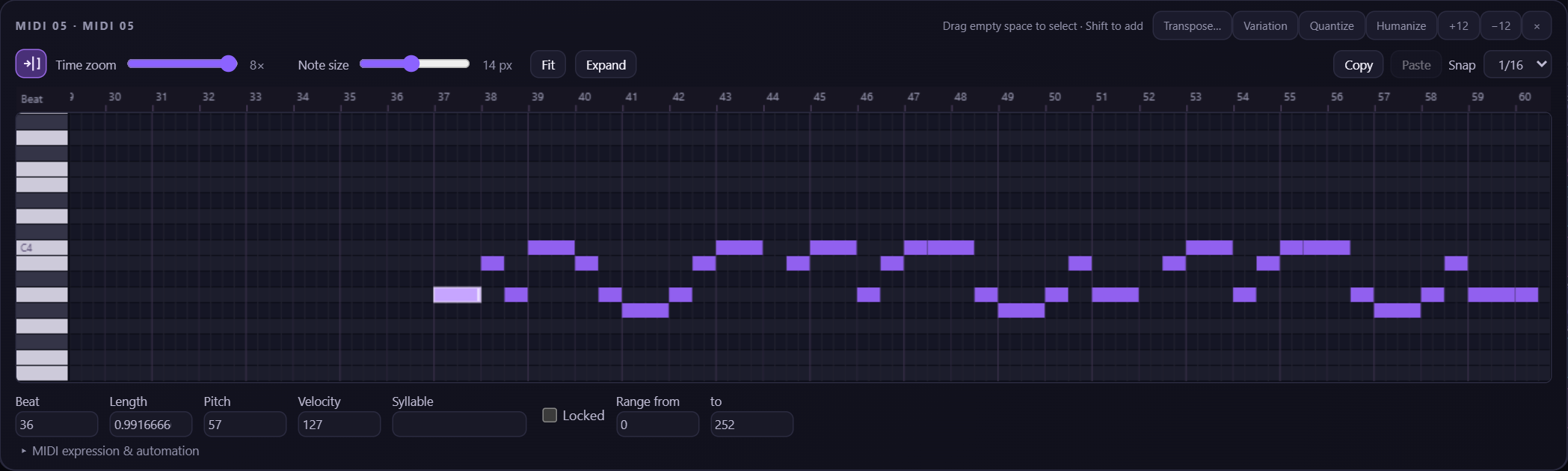Viewport: 1568px width, 471px height.
Task: Apply Humanize to the notes
Action: pos(1401,25)
